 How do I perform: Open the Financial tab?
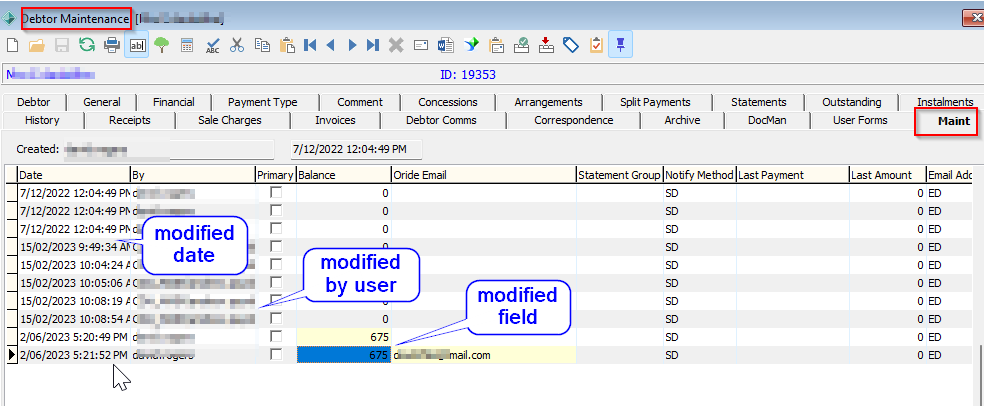[174, 102]
